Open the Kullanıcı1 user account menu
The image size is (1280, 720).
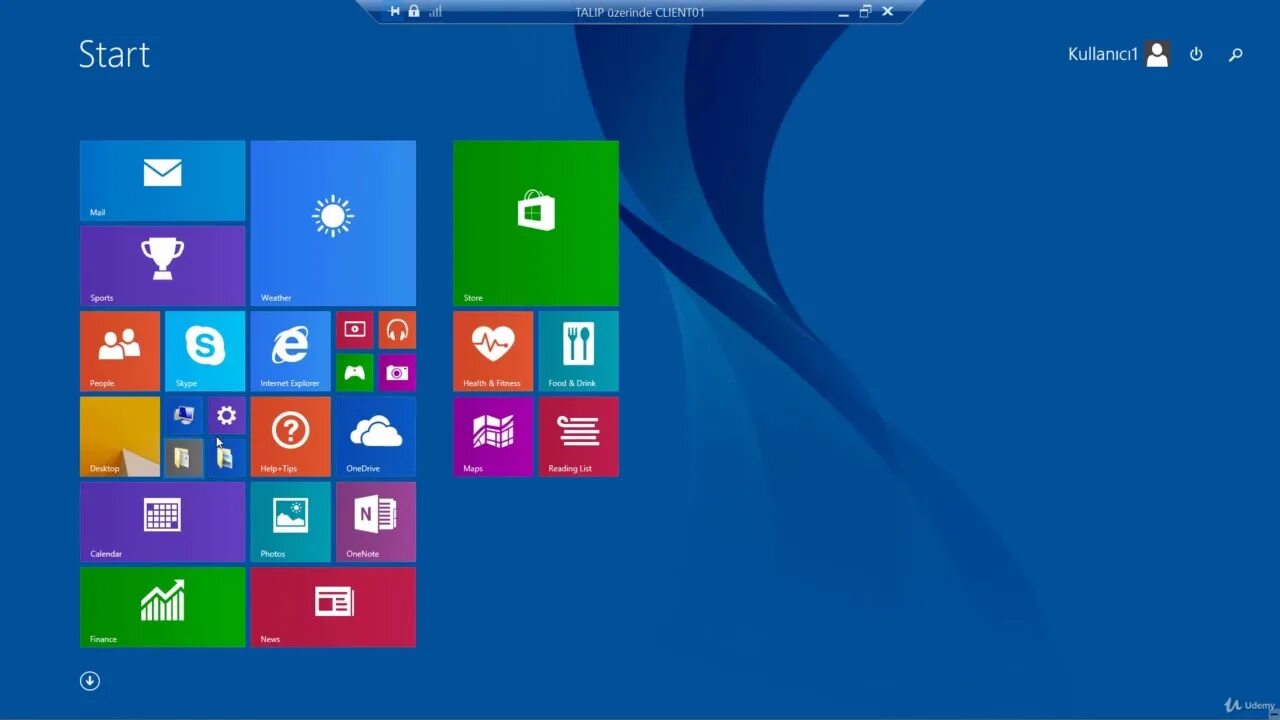click(1119, 54)
